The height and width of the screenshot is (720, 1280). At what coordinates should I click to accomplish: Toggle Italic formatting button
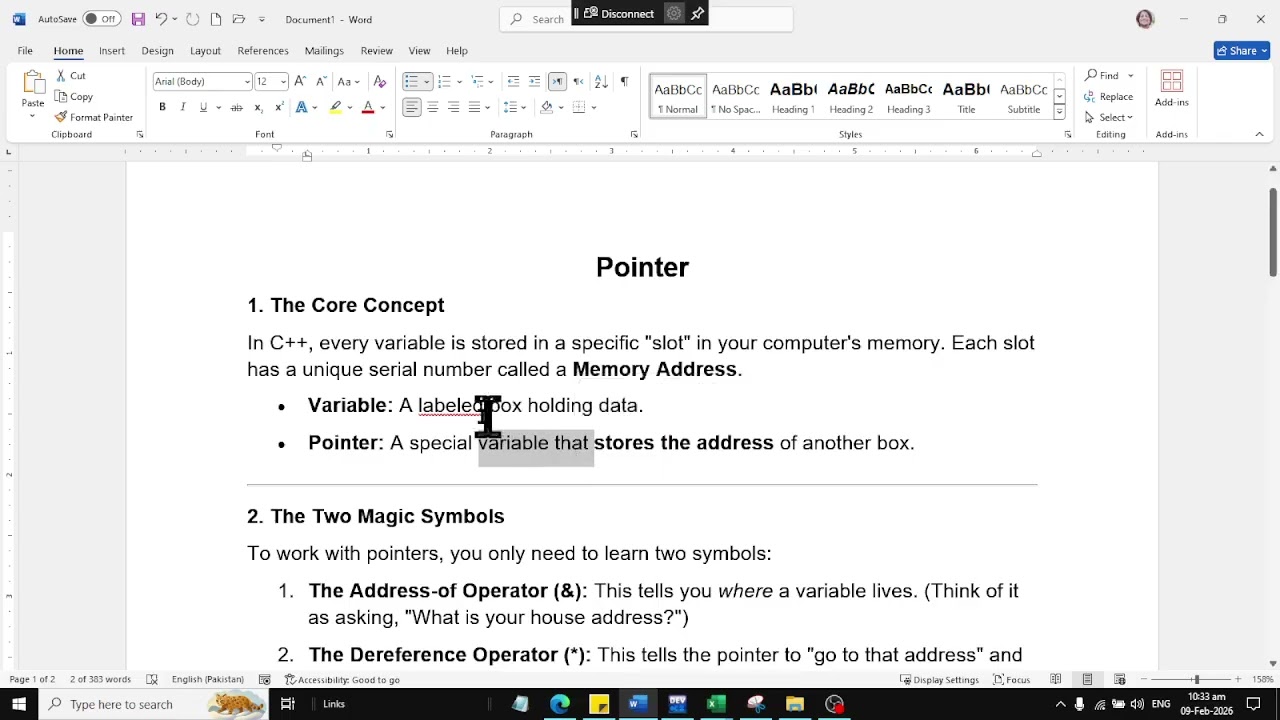pyautogui.click(x=183, y=107)
